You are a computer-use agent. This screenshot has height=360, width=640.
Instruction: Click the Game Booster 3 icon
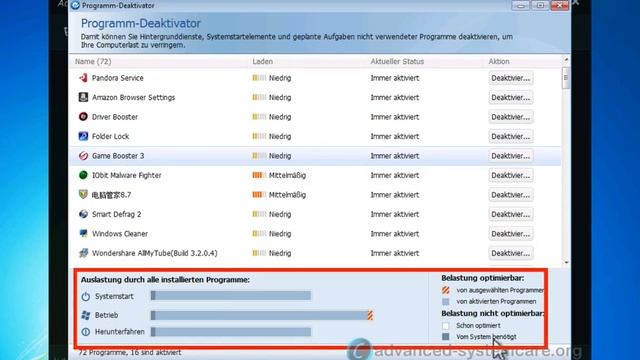point(83,156)
